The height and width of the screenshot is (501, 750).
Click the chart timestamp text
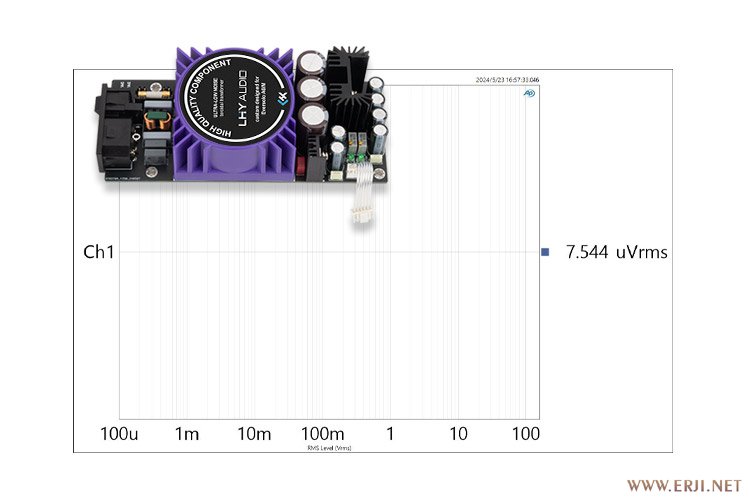click(504, 80)
